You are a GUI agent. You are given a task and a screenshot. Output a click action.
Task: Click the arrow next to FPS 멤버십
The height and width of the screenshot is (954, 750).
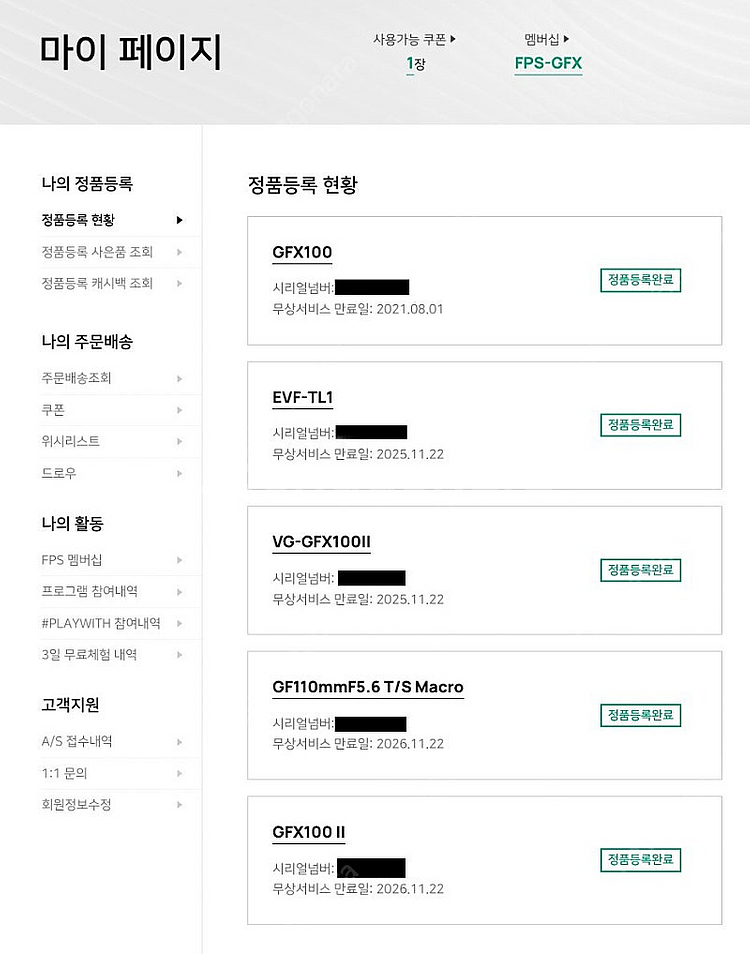[x=179, y=560]
